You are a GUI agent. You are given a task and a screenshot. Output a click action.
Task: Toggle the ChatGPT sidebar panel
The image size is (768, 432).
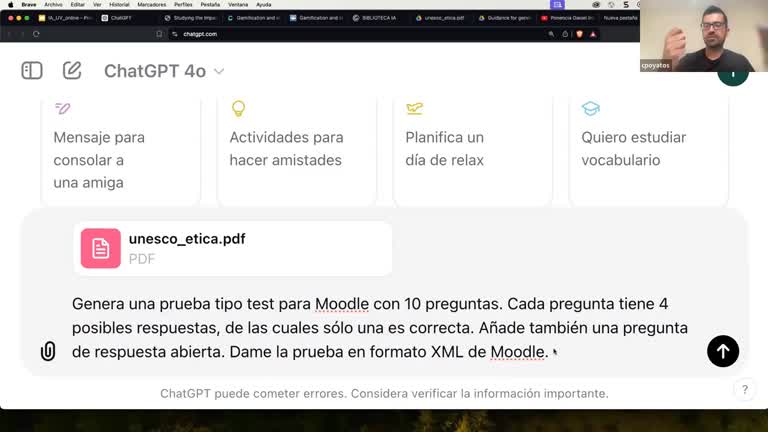pos(32,71)
